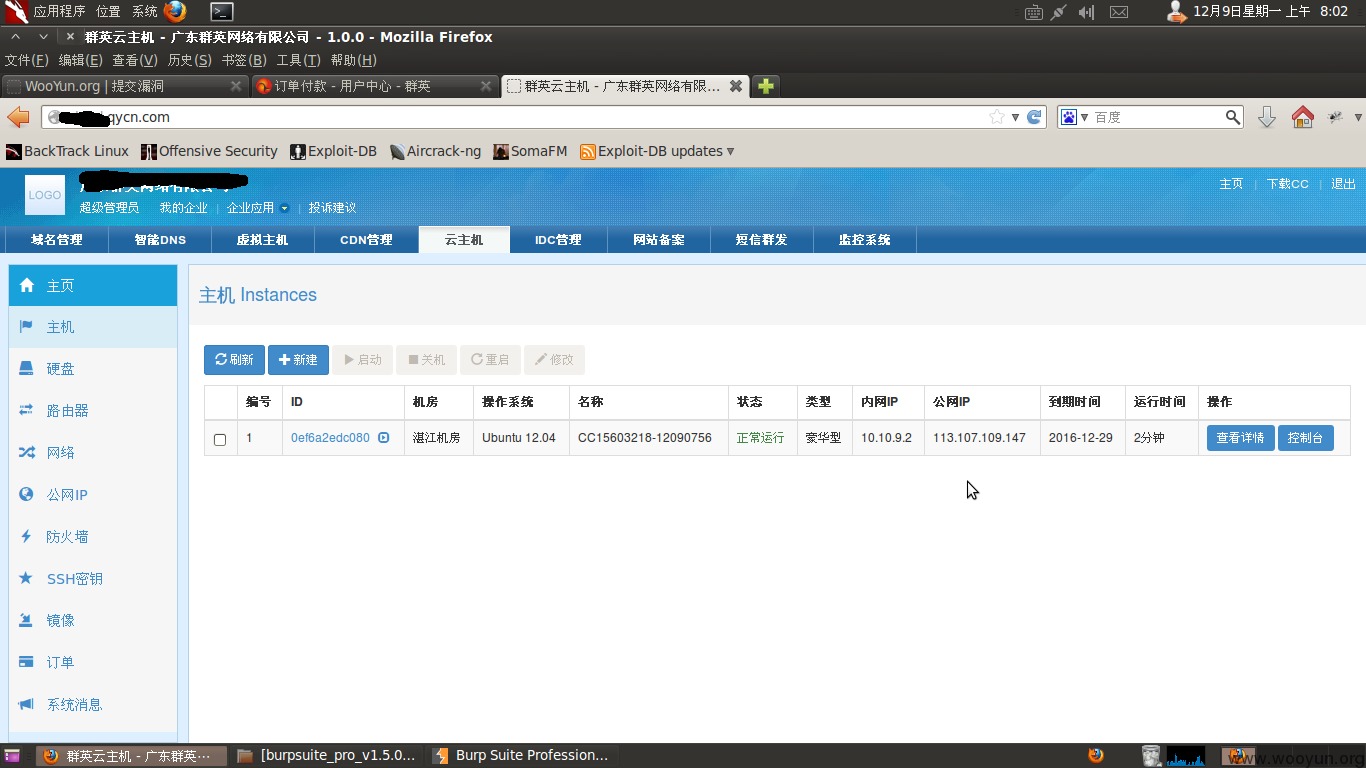Click into the 百度 search field

coord(1157,117)
